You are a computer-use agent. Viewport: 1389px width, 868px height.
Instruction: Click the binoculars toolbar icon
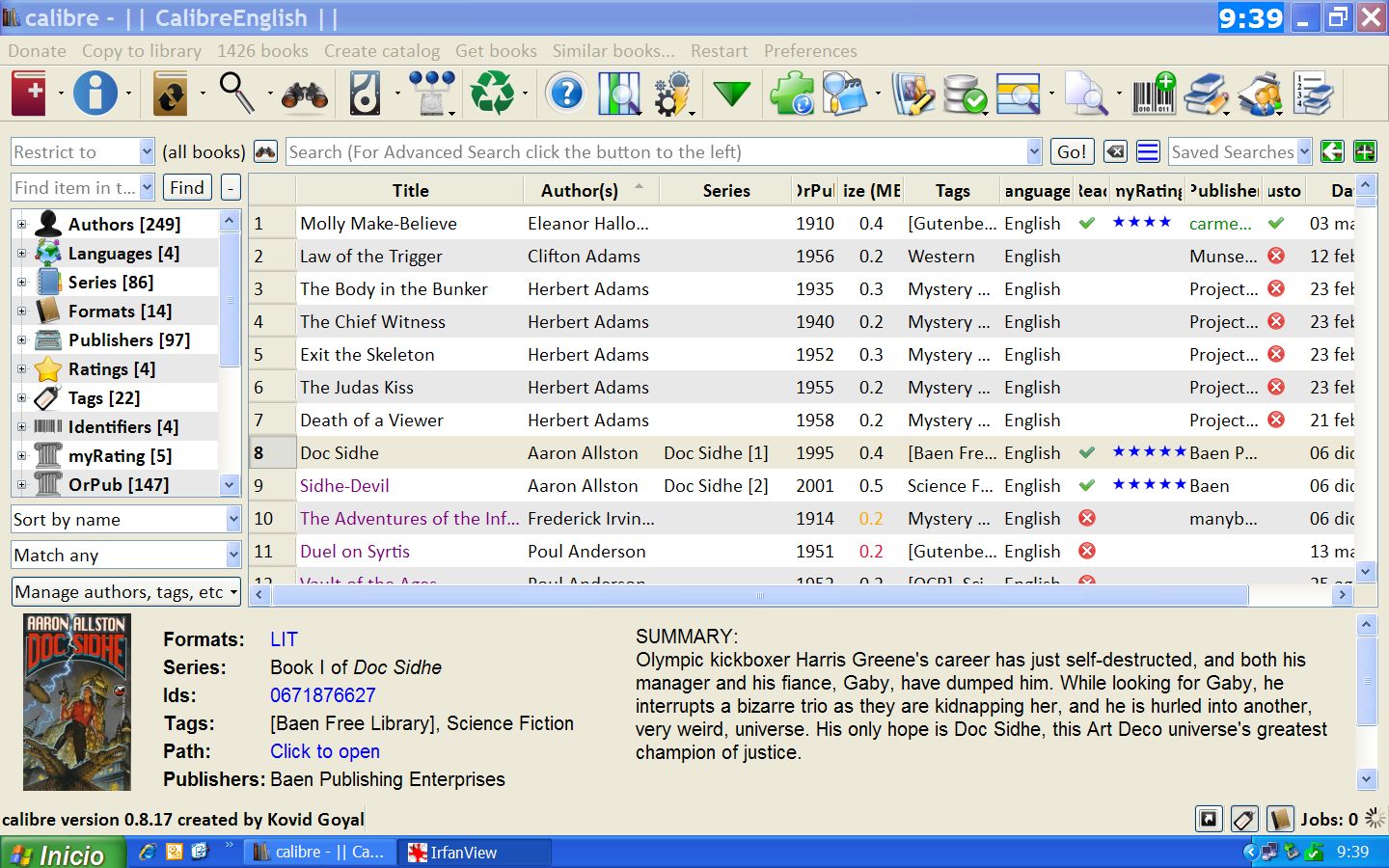[x=304, y=95]
